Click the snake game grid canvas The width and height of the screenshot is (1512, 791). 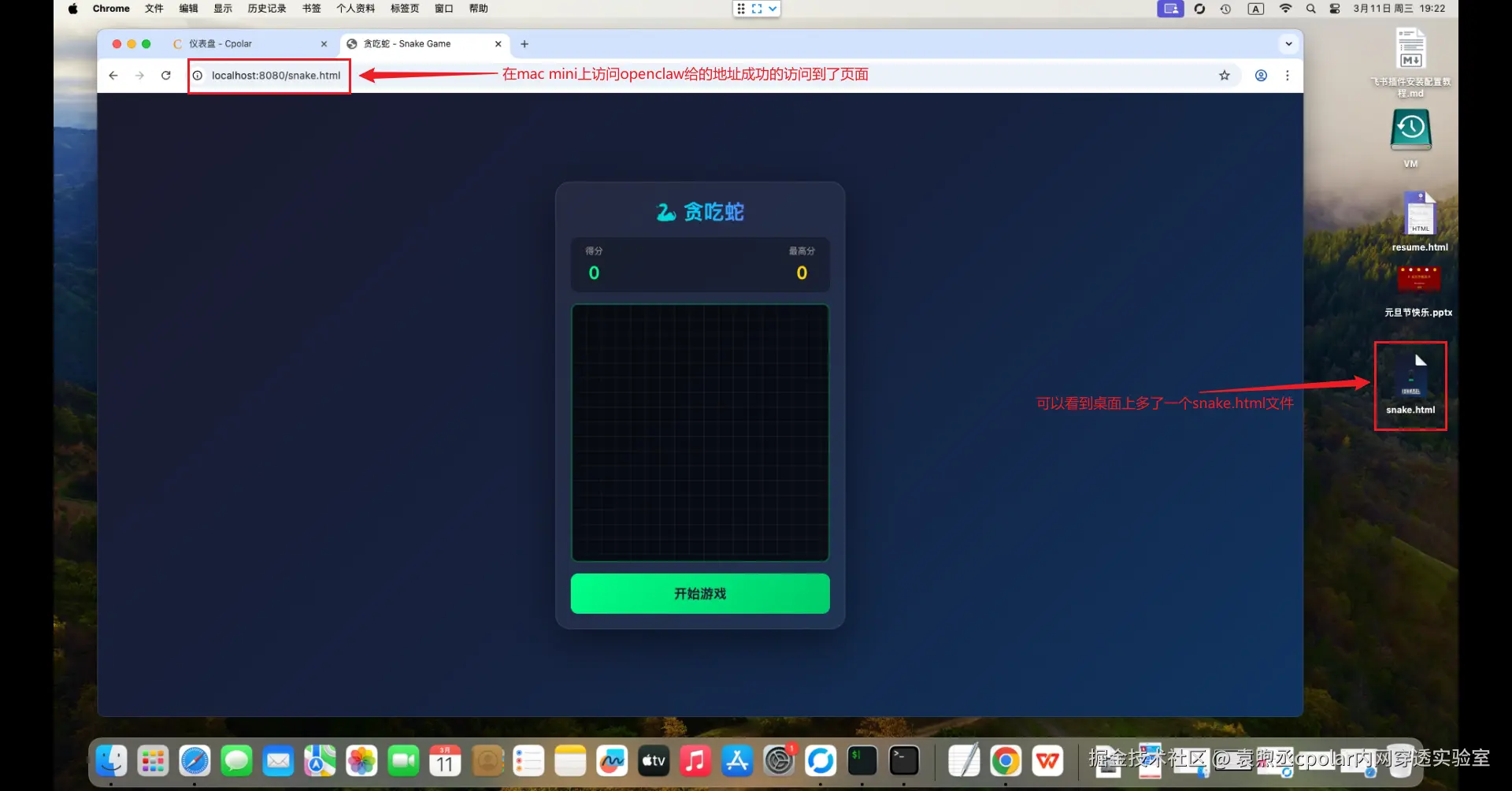tap(700, 433)
